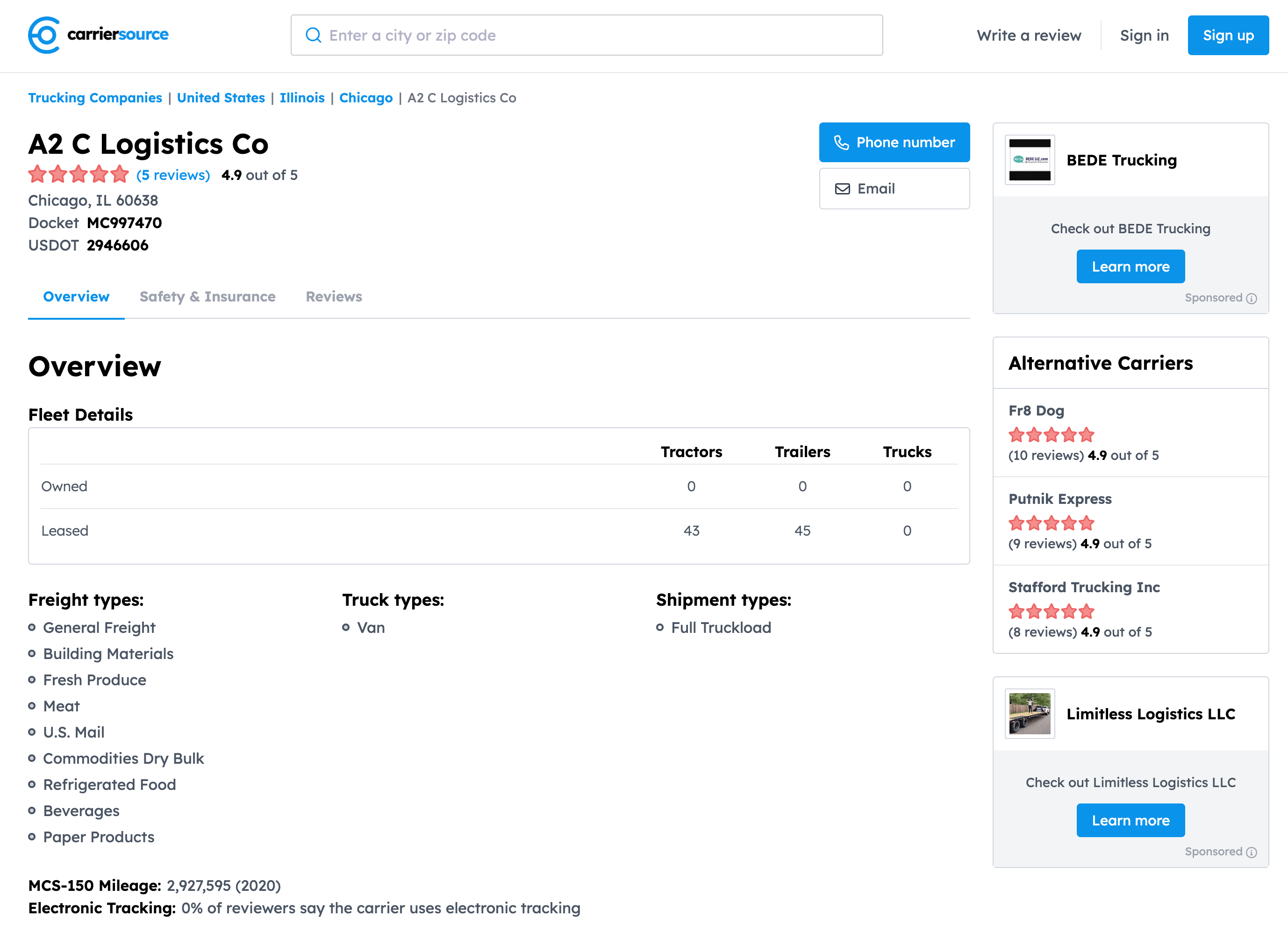Click General Freight in Freight types
This screenshot has height=932, width=1288.
(99, 628)
